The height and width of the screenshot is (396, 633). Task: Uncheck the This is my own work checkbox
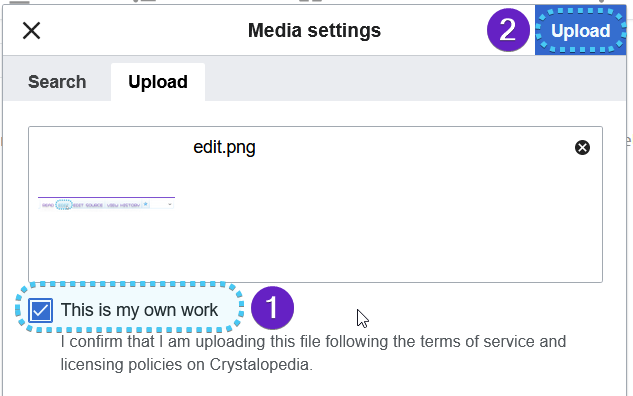[40, 310]
